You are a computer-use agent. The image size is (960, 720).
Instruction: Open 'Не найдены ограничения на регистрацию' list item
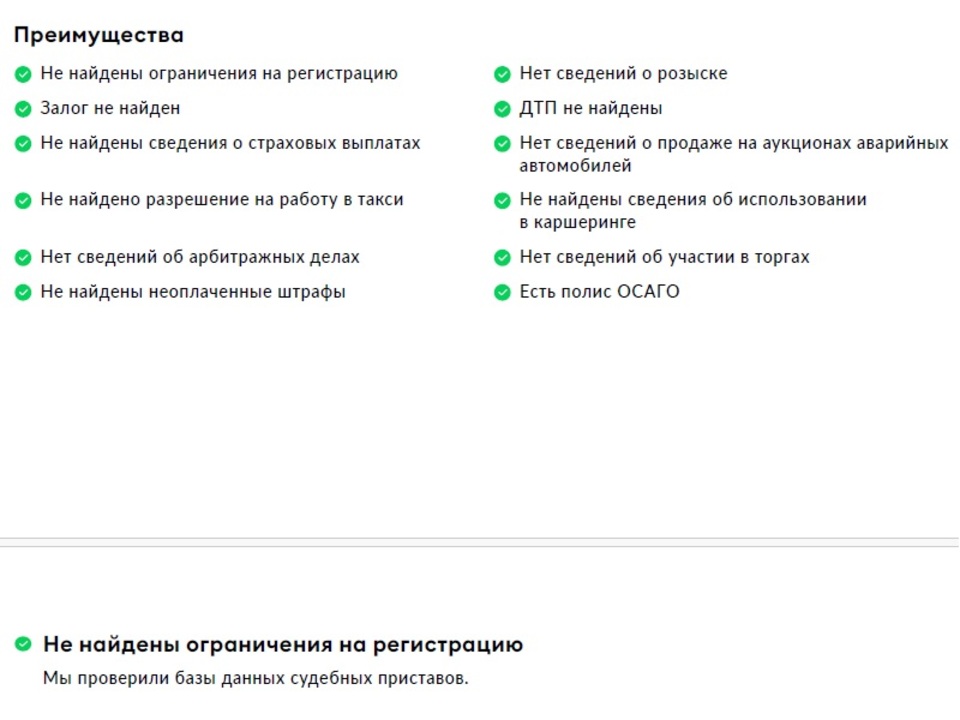pyautogui.click(x=219, y=73)
